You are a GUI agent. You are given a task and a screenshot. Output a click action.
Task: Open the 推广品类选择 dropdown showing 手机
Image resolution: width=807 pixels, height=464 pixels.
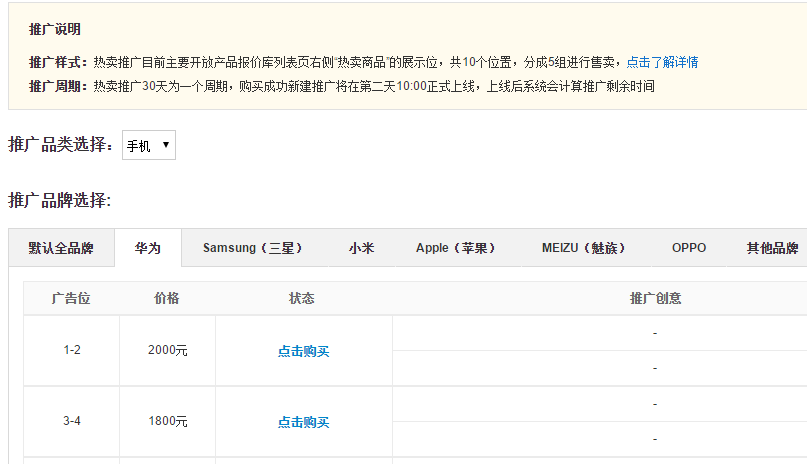coord(148,145)
